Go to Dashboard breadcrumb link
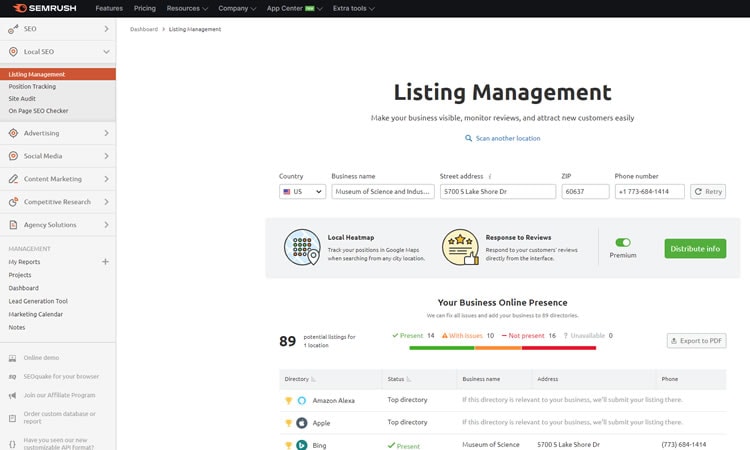 click(x=143, y=29)
